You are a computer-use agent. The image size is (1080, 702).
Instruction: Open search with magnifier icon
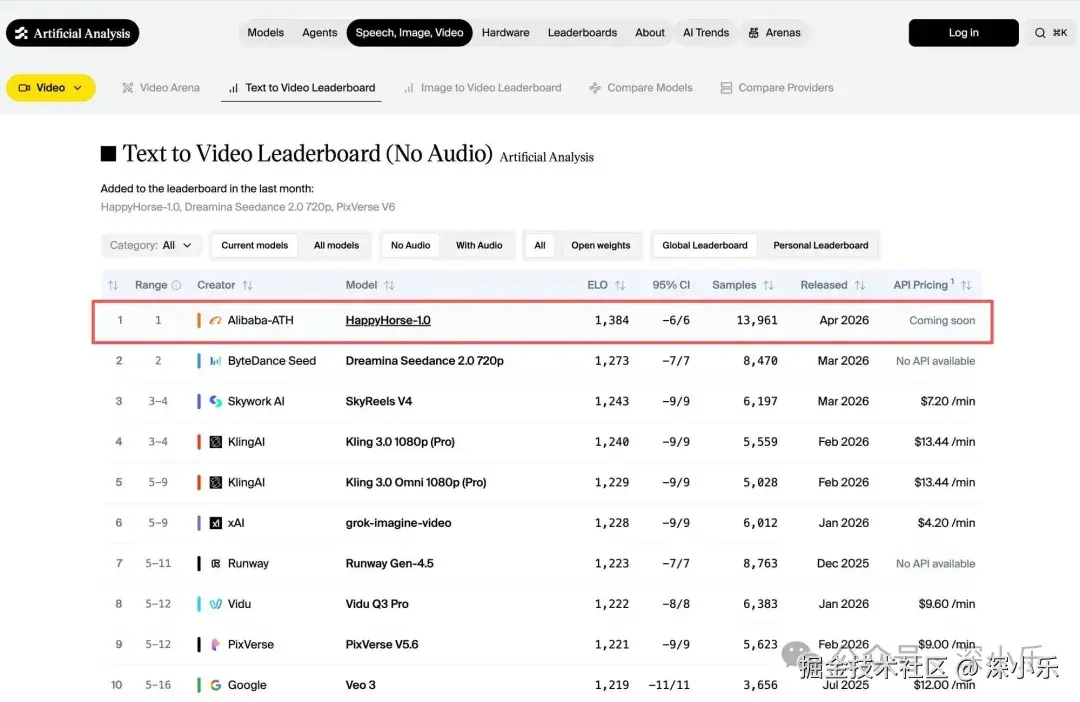(1050, 33)
